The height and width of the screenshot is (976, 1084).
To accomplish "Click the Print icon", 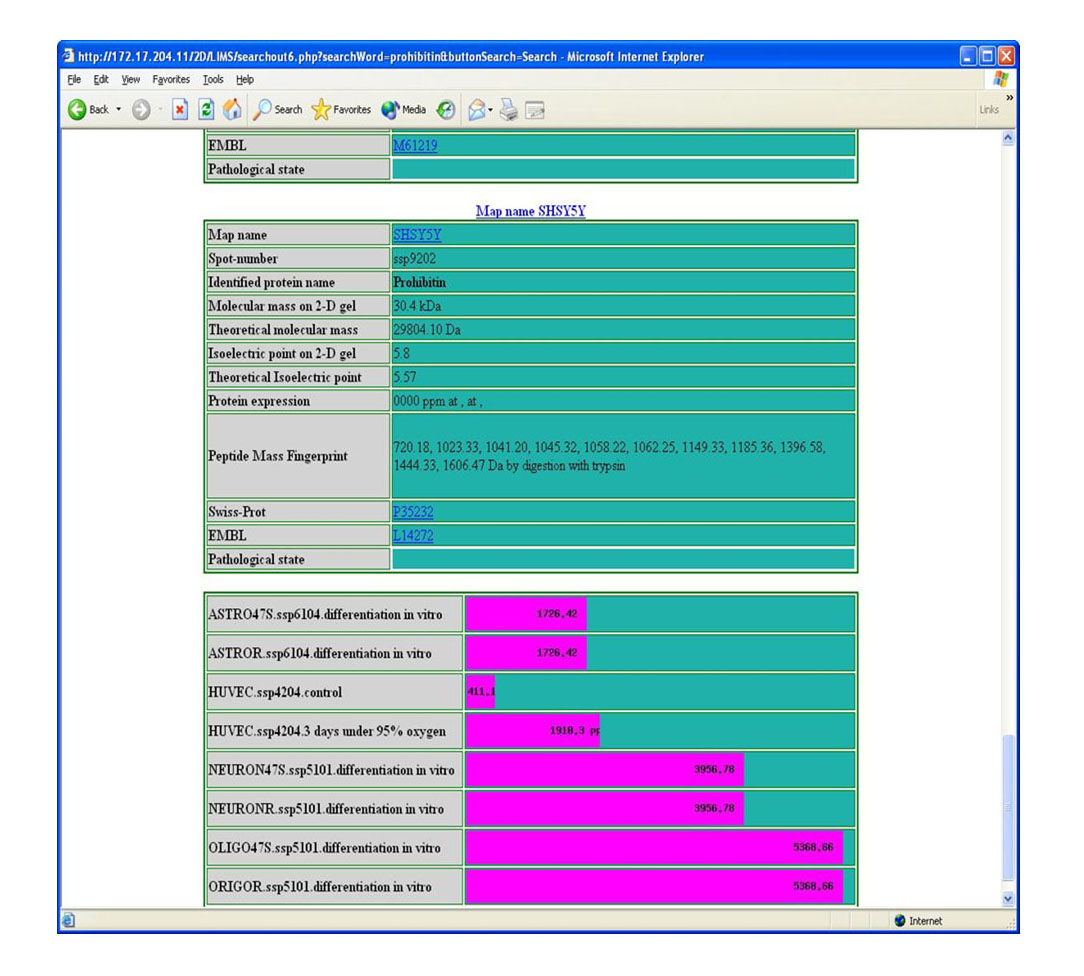I will 509,109.
